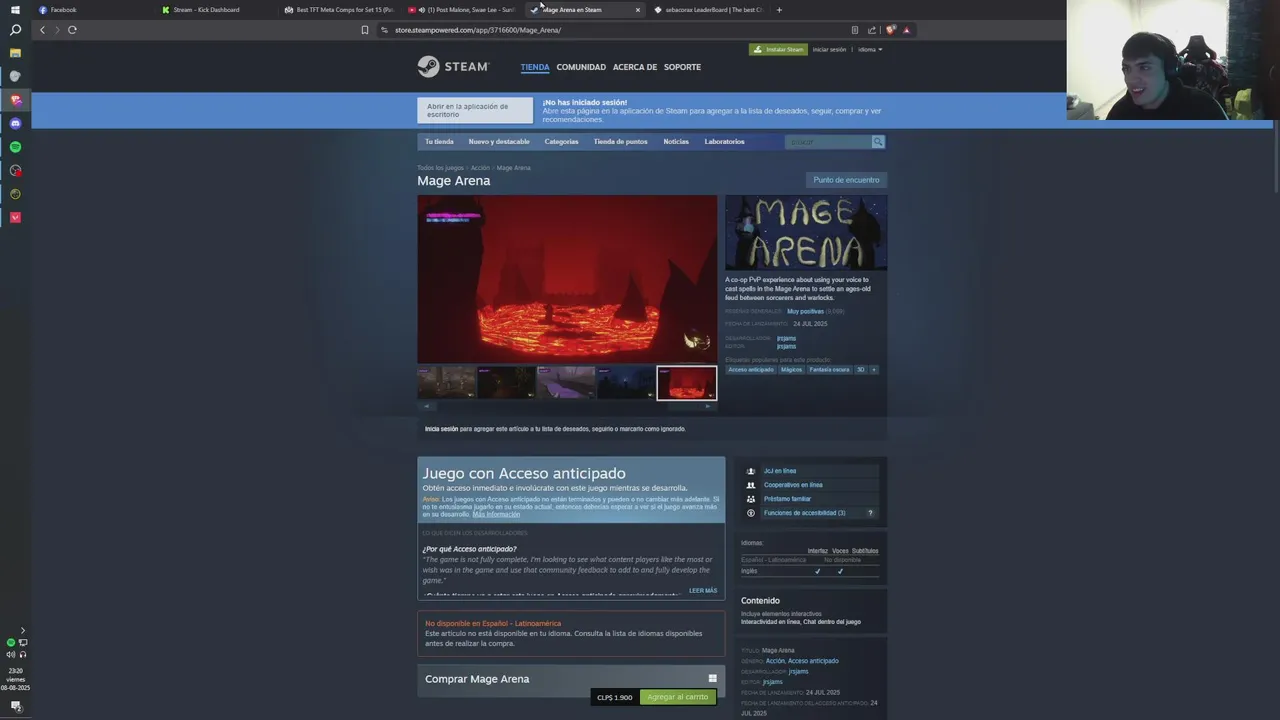Click the JcJ en línea feature icon
The width and height of the screenshot is (1280, 720).
click(x=751, y=471)
